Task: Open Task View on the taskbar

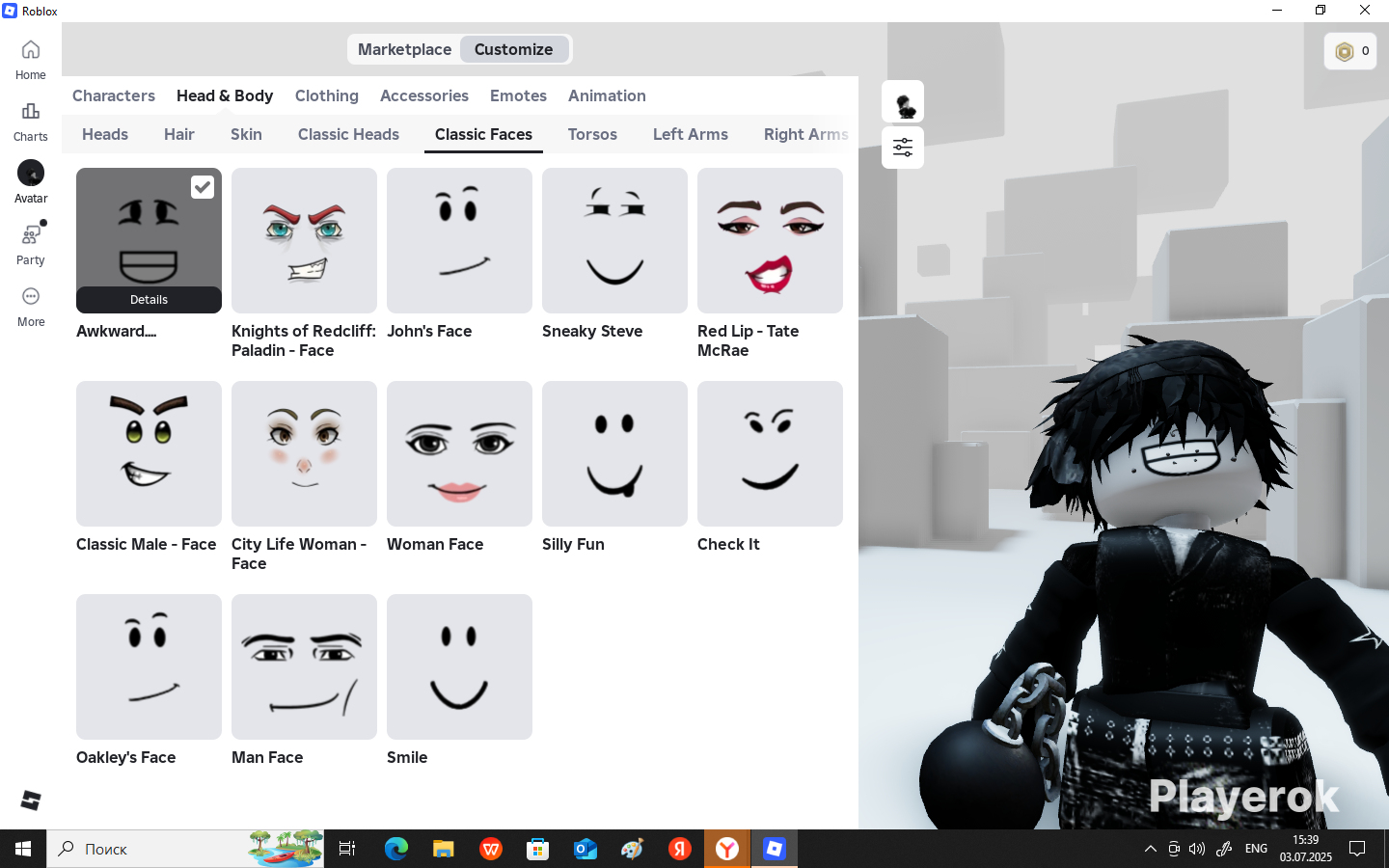Action: pyautogui.click(x=347, y=849)
